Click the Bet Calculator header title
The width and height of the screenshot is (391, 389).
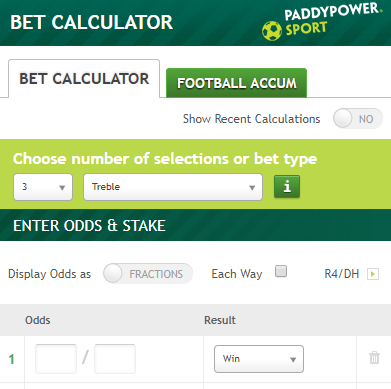(92, 23)
